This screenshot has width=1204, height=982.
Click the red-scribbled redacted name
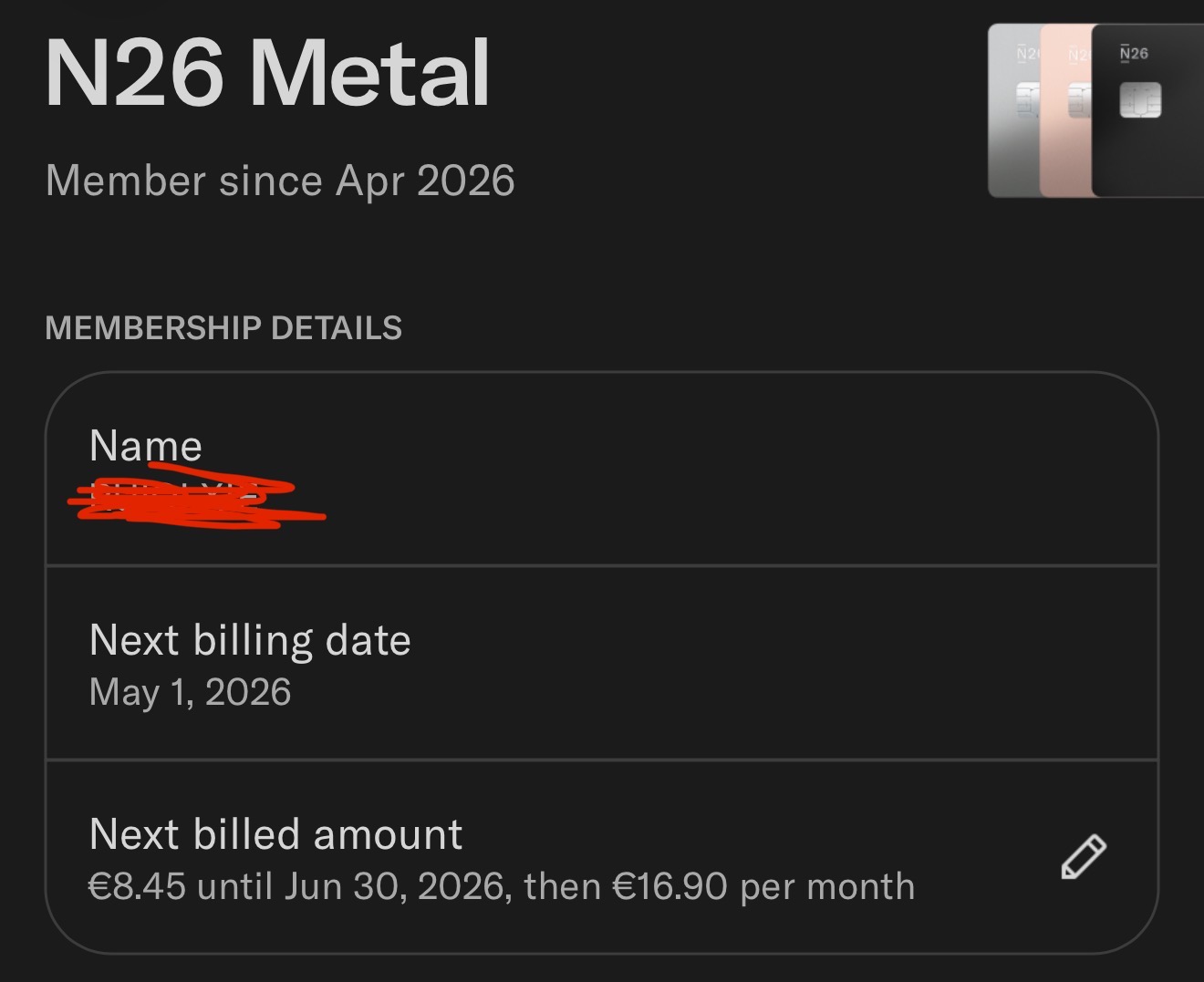pos(196,497)
